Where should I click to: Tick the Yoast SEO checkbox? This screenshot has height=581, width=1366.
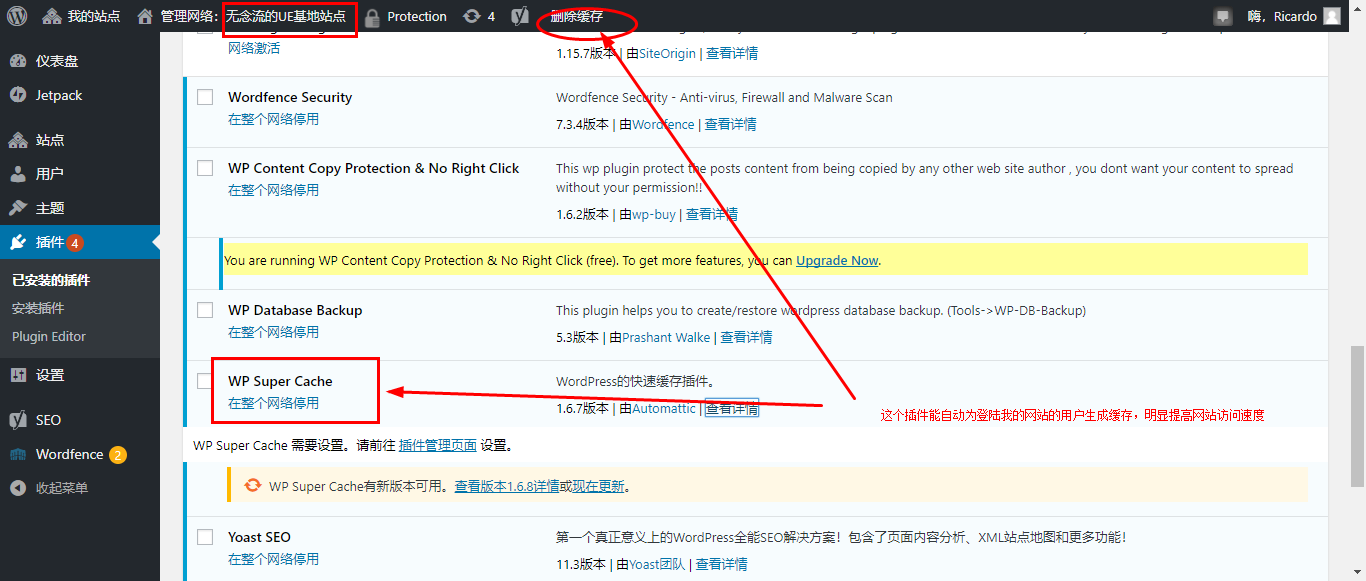(205, 537)
